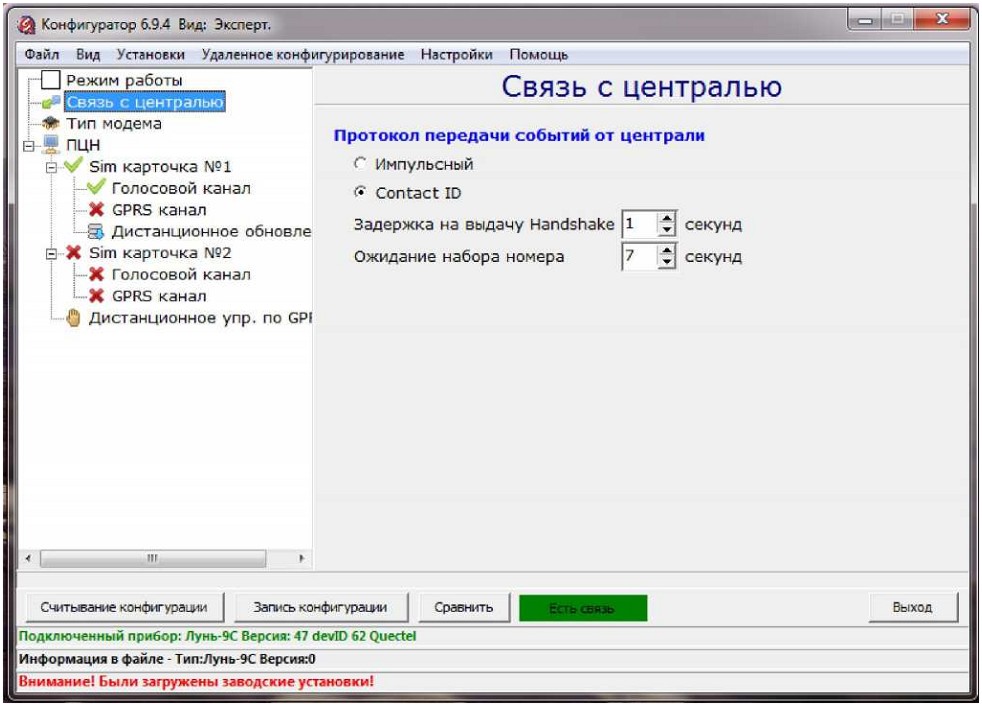Click the connection icon next to Связь с централью
982x705 pixels.
[51, 102]
